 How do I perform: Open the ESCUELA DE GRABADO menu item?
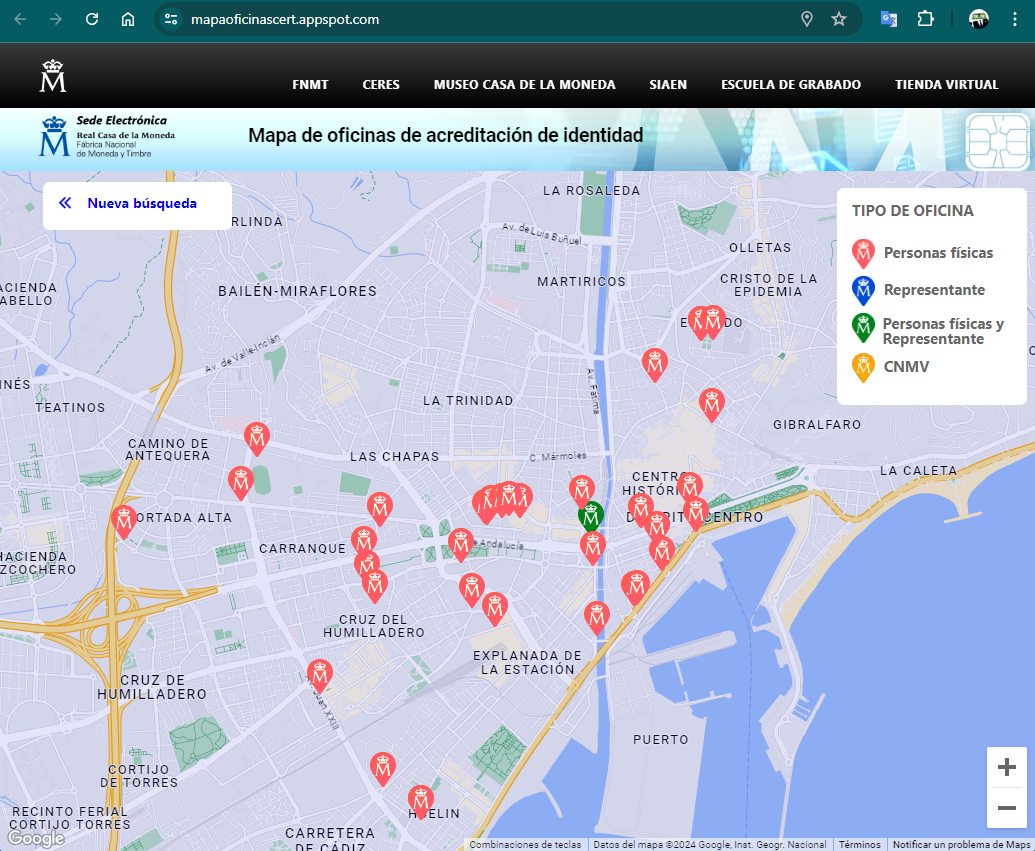(x=790, y=85)
